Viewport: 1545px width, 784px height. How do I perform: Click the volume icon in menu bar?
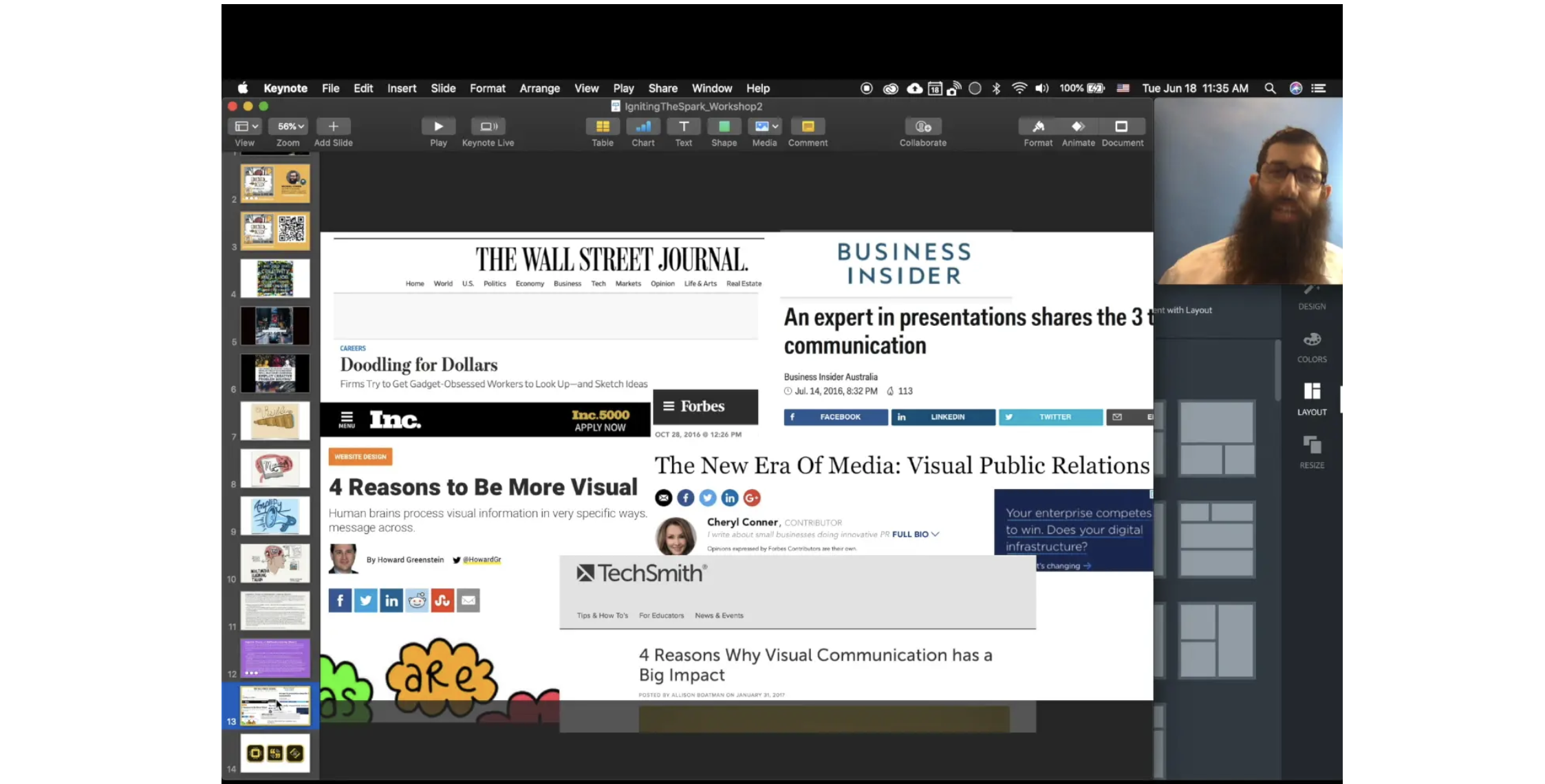(1042, 88)
